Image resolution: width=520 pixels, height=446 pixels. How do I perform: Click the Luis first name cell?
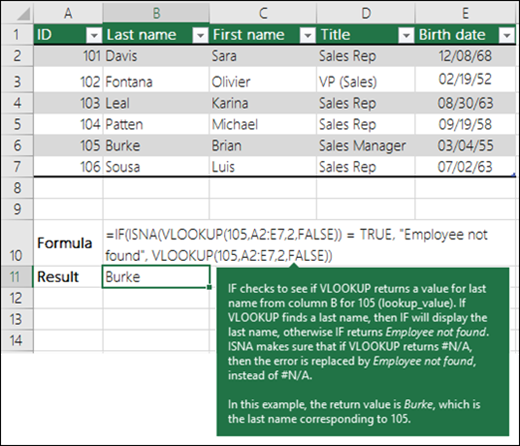tap(263, 166)
